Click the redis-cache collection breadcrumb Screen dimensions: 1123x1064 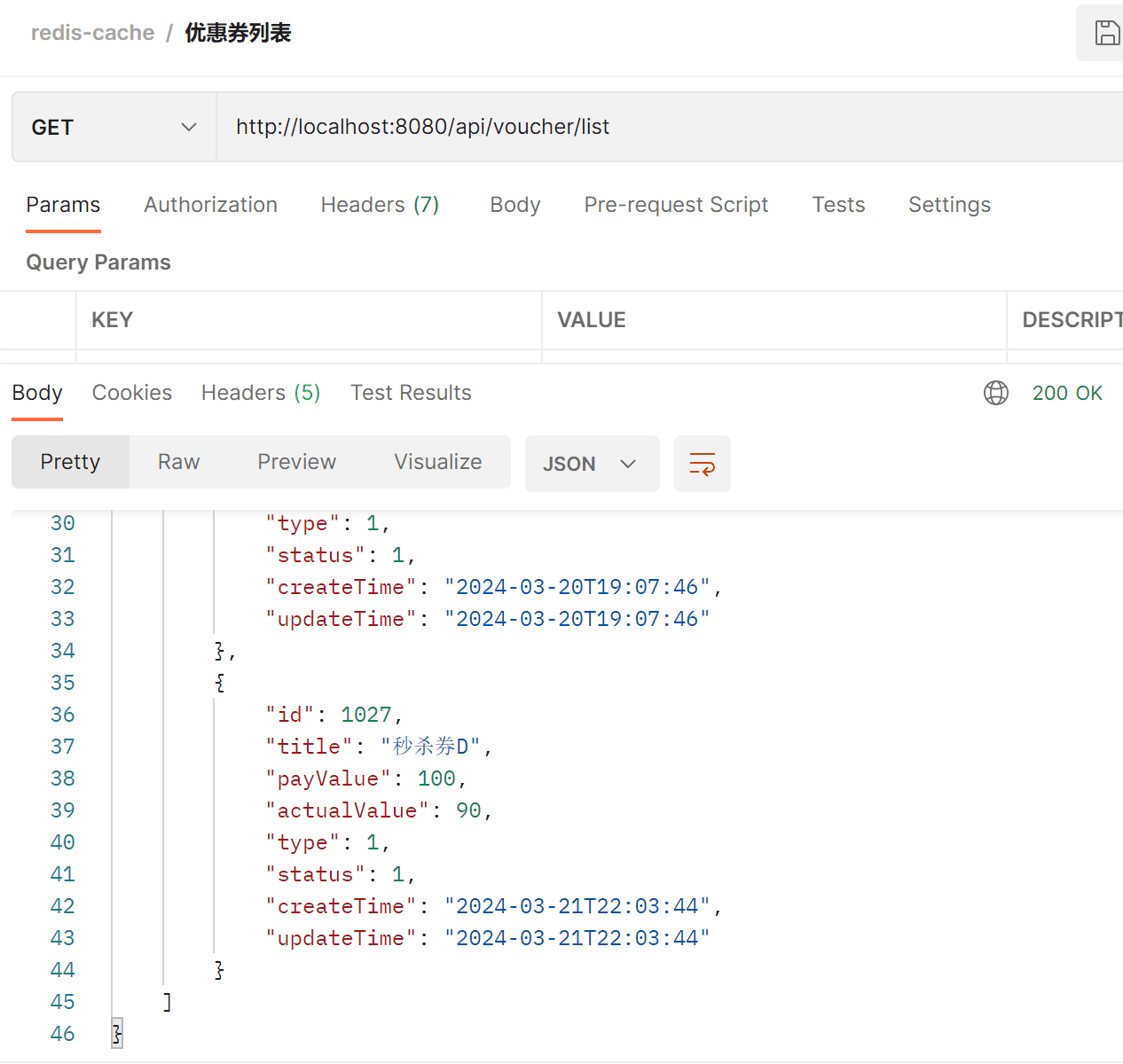coord(92,33)
